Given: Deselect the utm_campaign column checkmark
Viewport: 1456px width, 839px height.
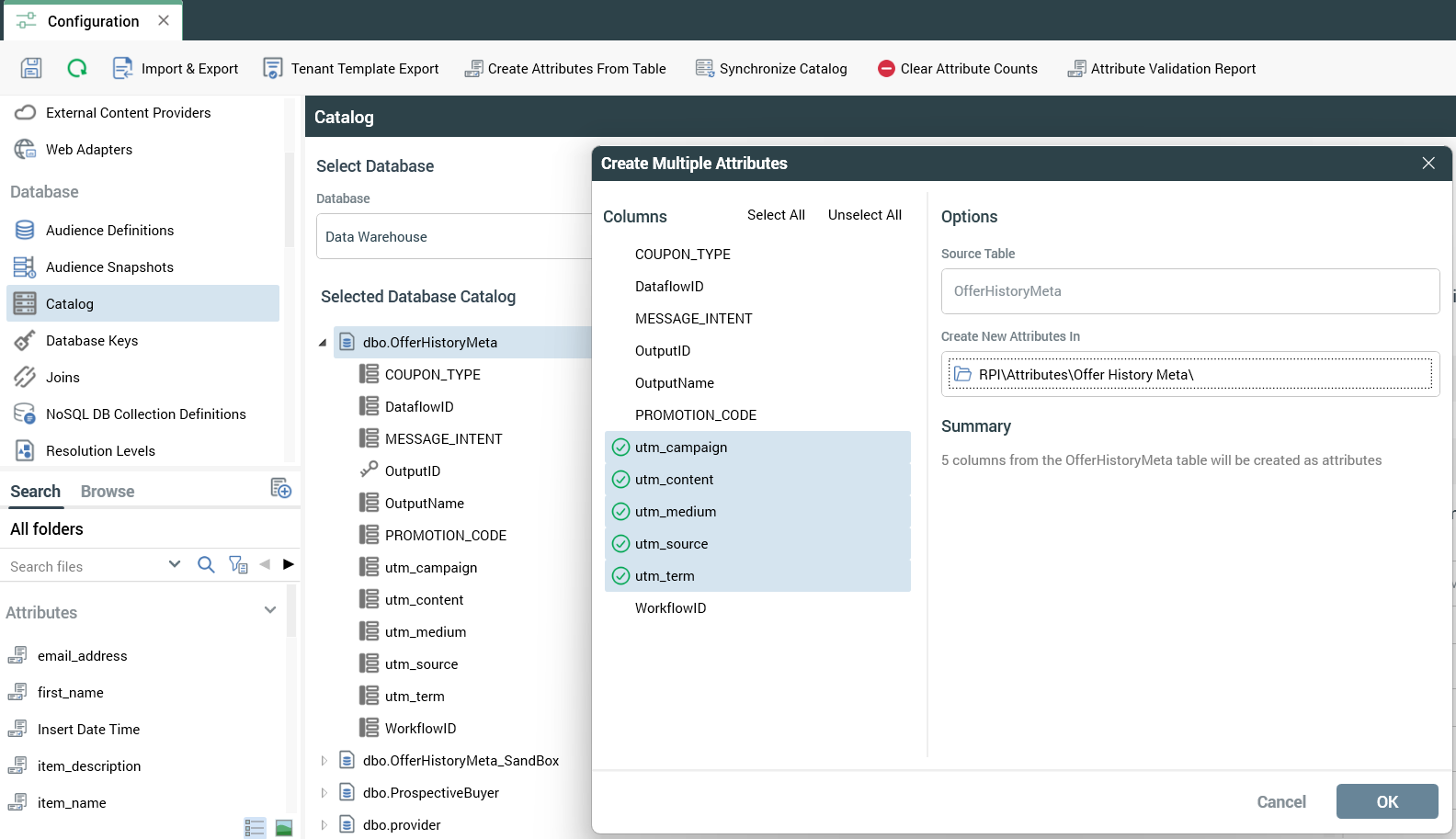Looking at the screenshot, I should pos(621,448).
